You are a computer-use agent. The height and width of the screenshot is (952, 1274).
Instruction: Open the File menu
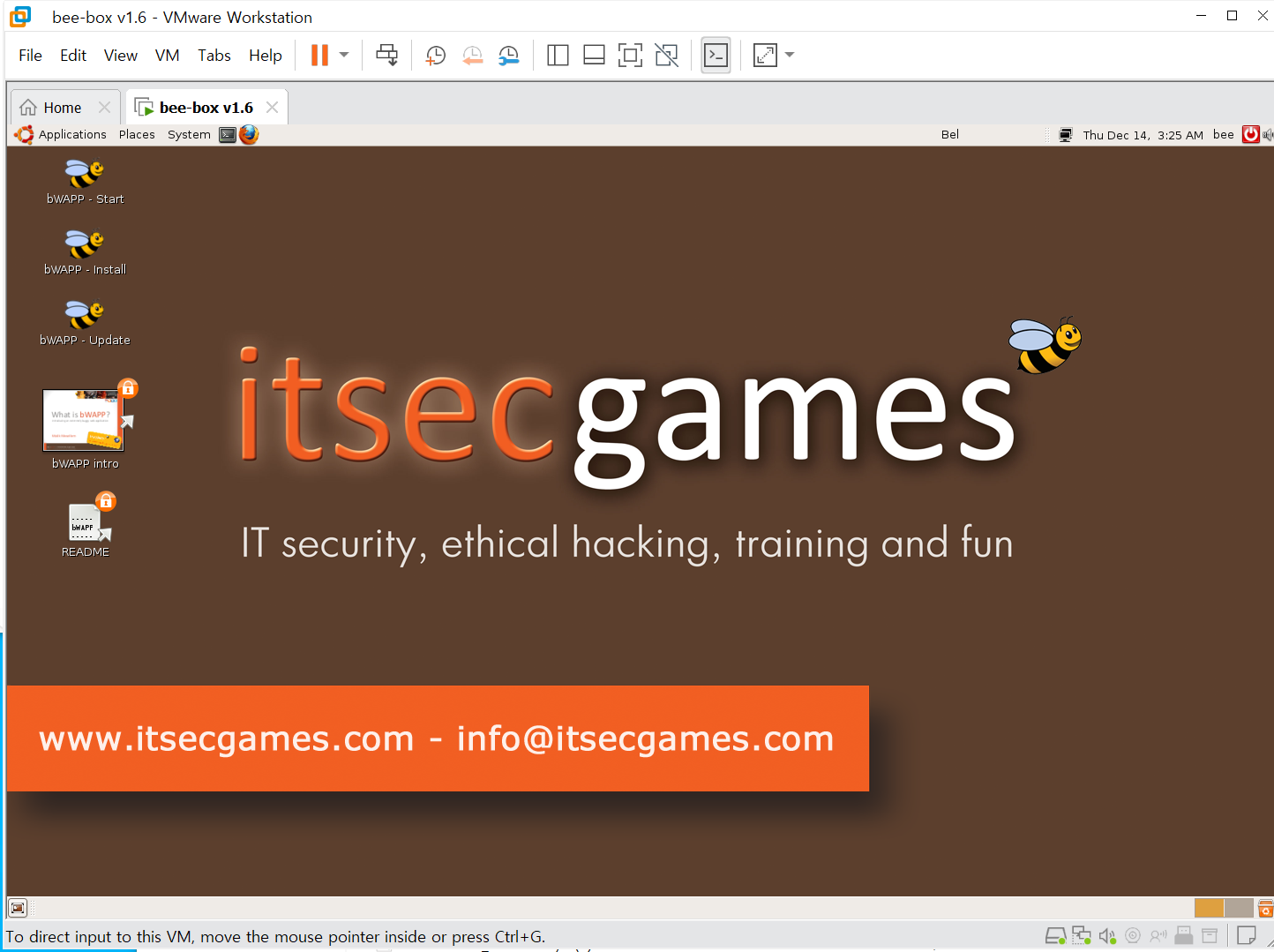[30, 55]
